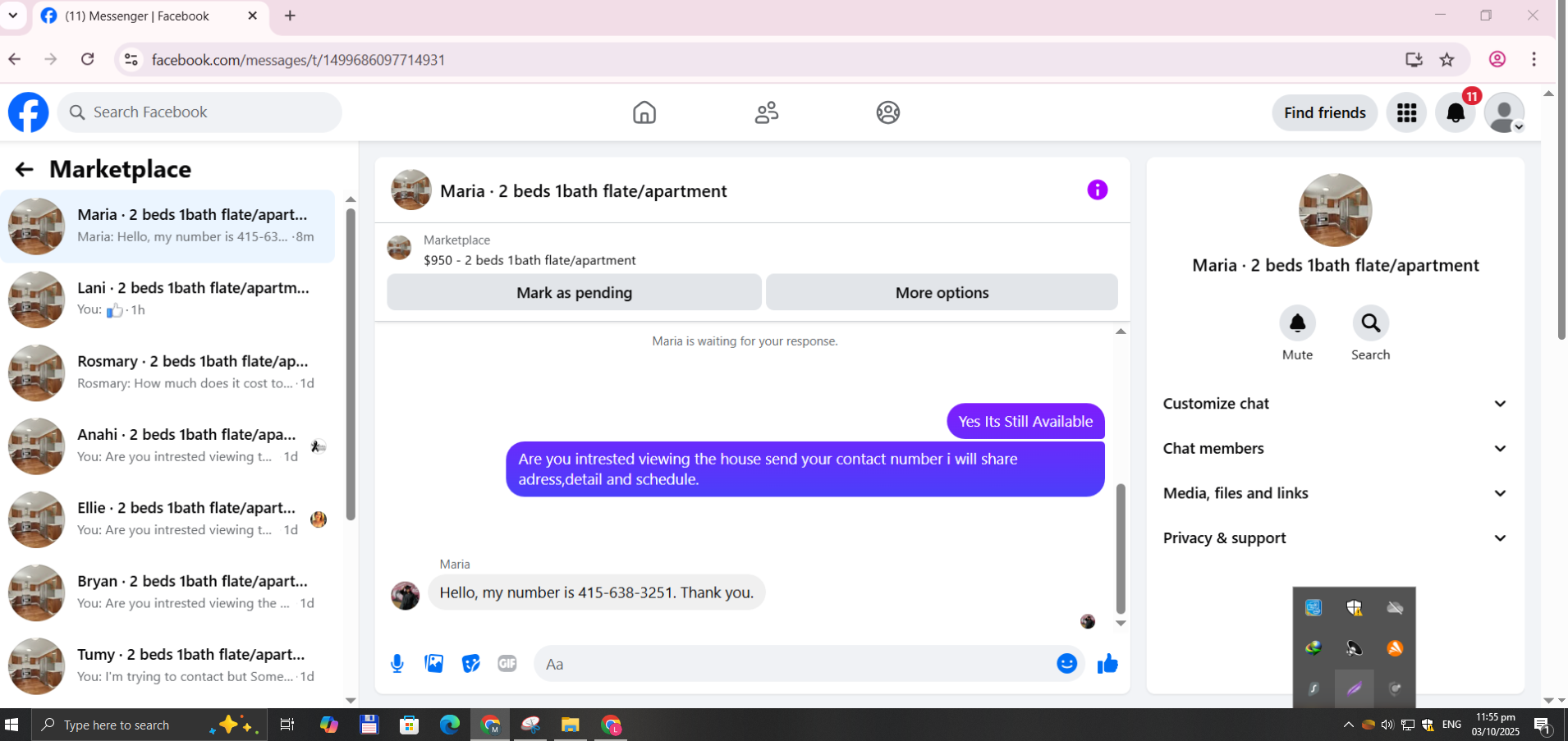
Task: Click the browser address bar URL
Action: pyautogui.click(x=298, y=60)
